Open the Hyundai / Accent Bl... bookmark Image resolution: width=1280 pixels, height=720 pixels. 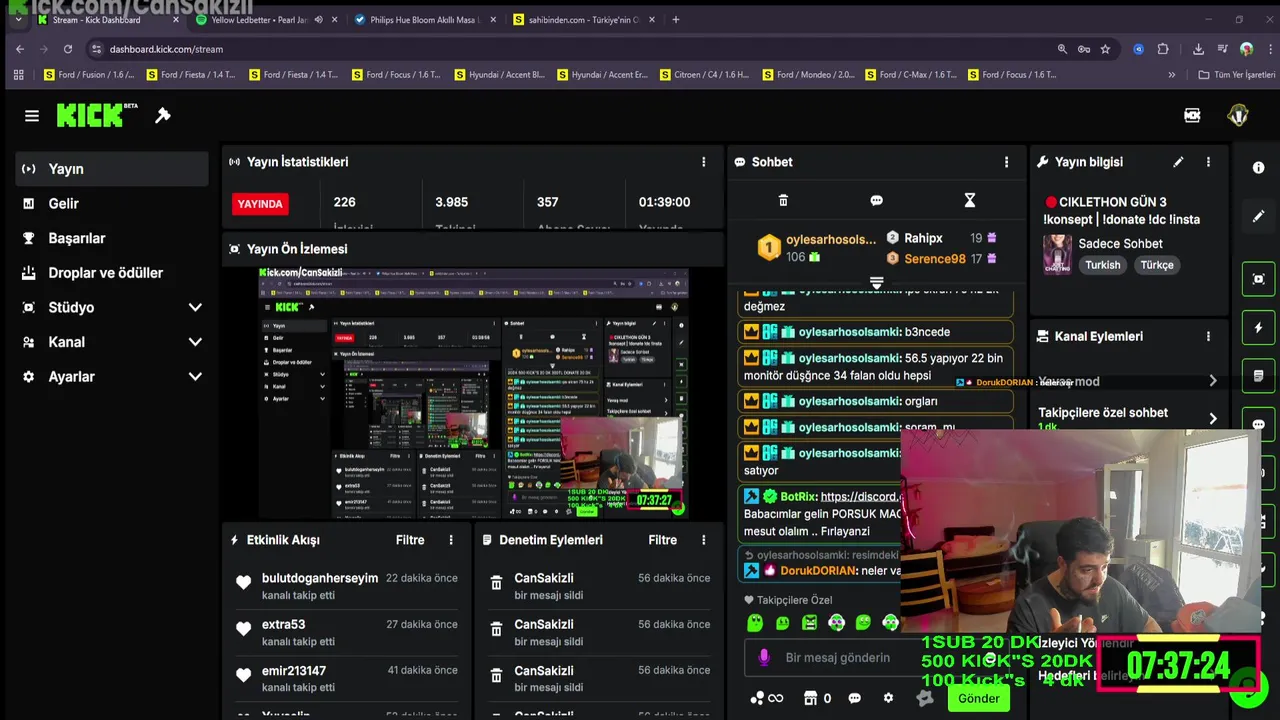(502, 75)
